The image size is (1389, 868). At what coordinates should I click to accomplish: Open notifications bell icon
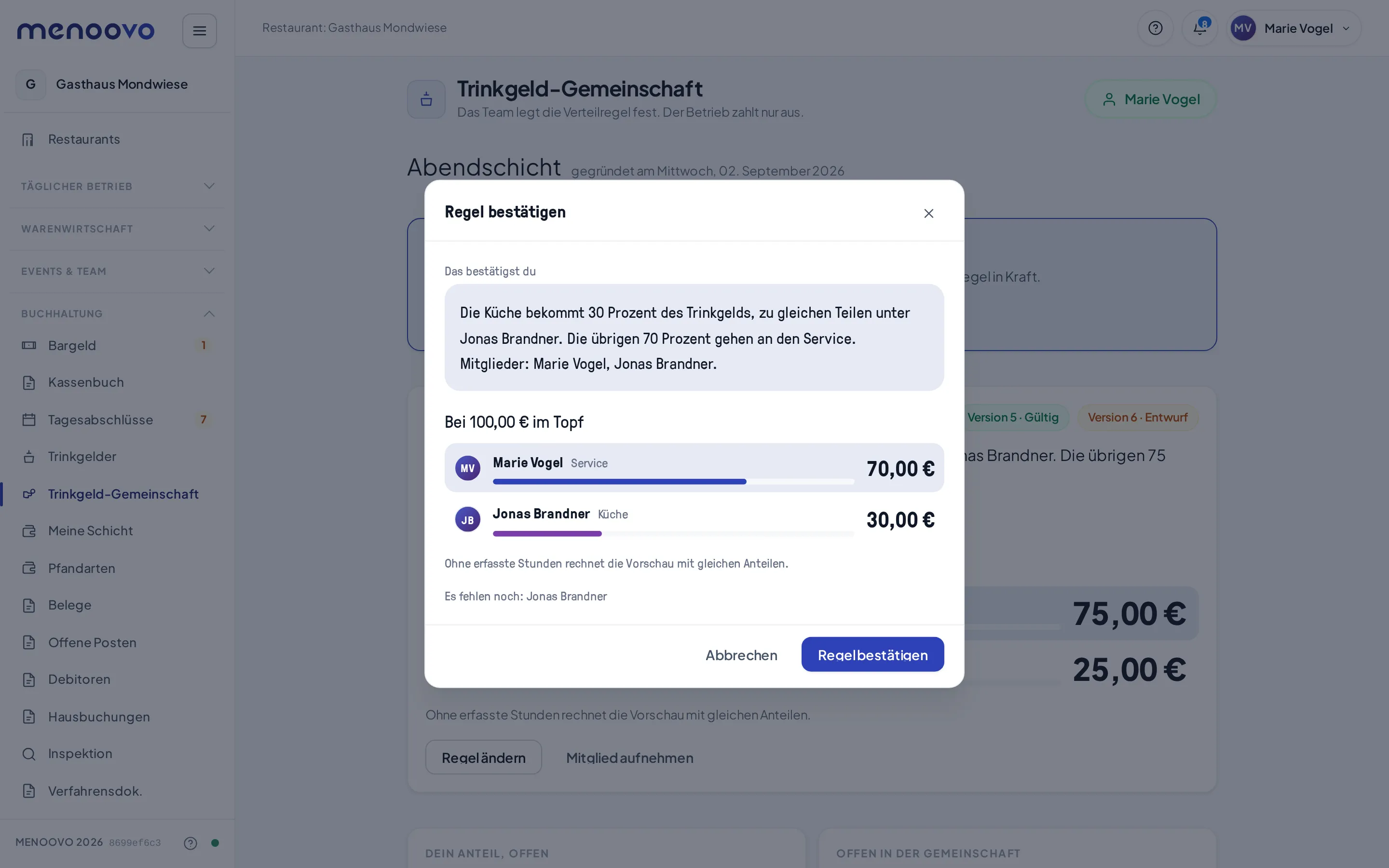[x=1199, y=28]
